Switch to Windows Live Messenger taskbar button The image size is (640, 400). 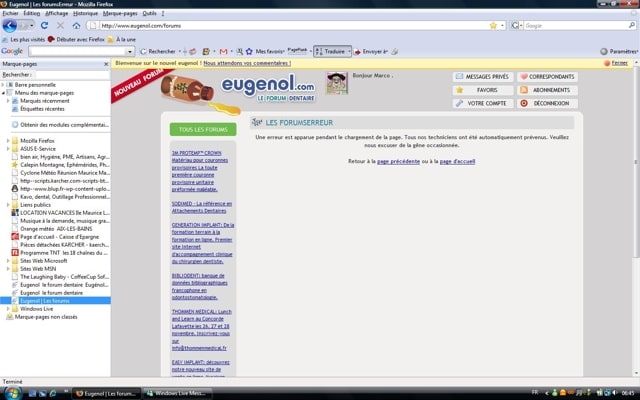point(178,393)
